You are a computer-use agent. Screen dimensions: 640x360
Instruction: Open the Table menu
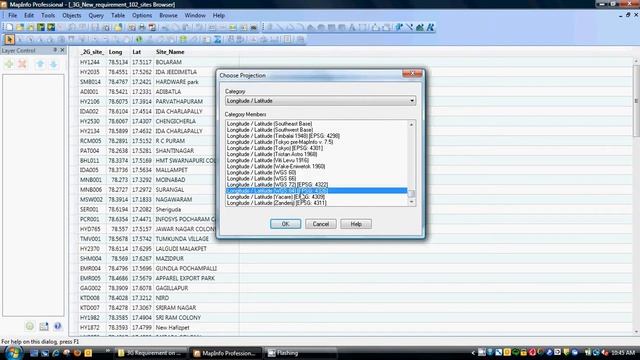tap(118, 15)
